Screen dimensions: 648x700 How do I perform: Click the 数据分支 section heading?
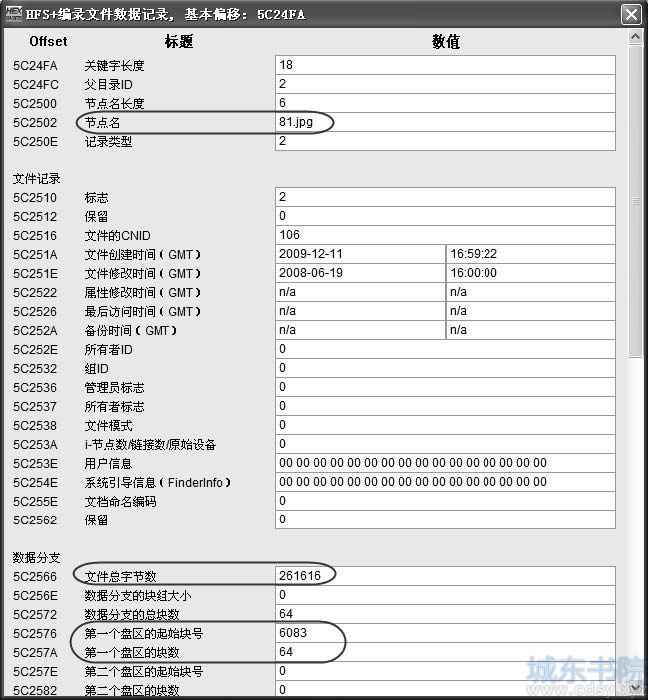[36, 558]
